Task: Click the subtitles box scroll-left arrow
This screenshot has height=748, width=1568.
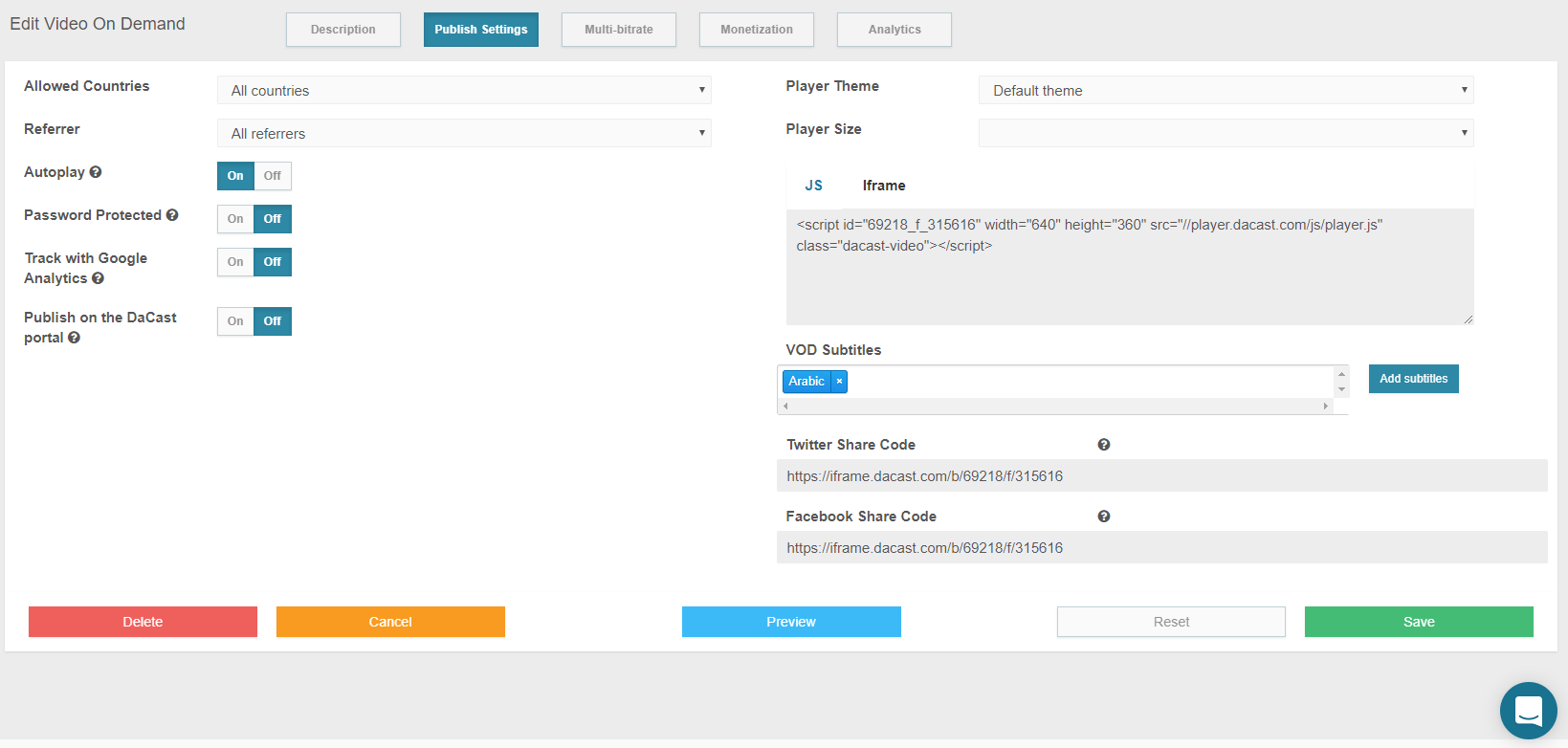Action: pos(785,407)
